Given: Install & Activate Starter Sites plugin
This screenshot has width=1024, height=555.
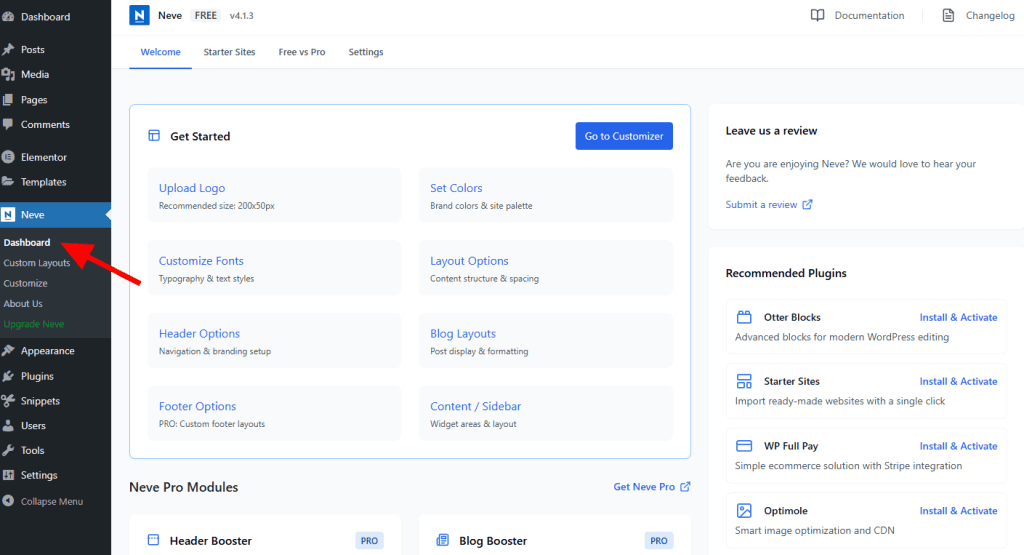Looking at the screenshot, I should [x=958, y=381].
